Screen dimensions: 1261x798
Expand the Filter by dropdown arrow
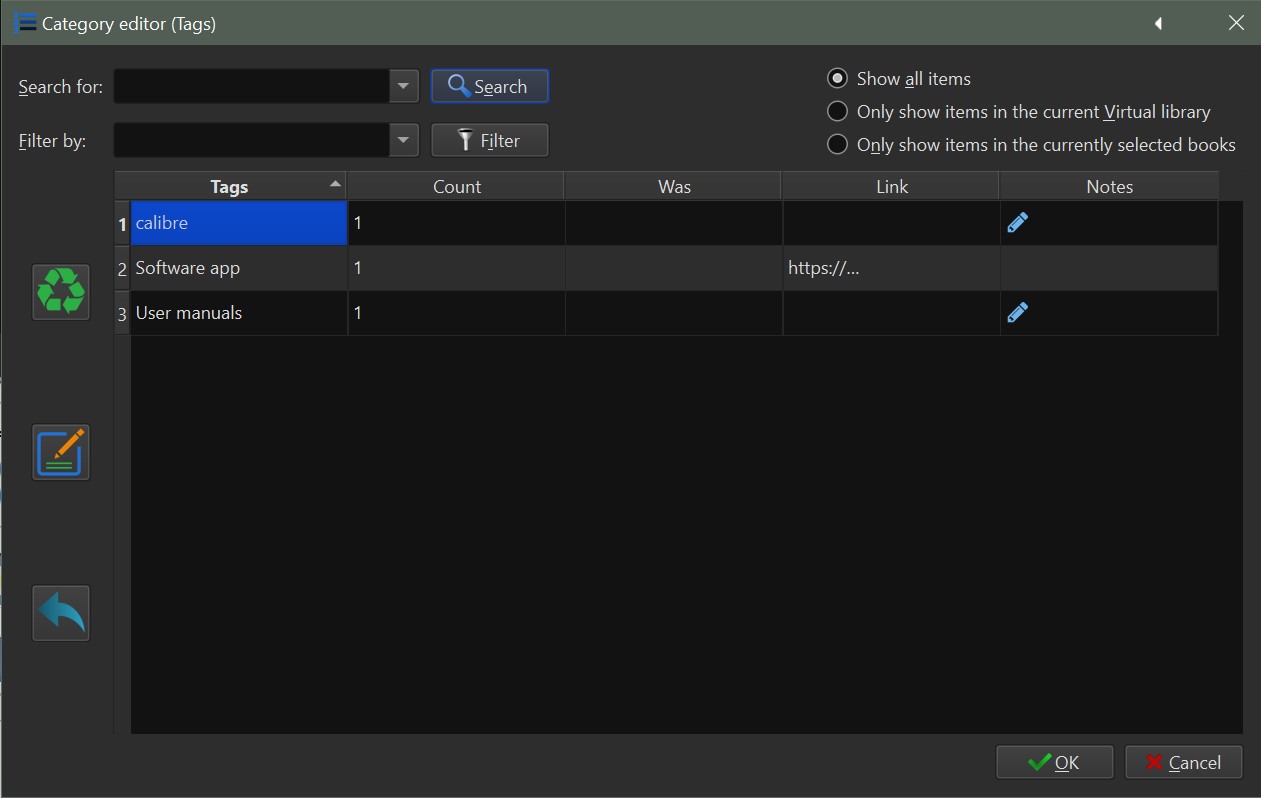403,140
